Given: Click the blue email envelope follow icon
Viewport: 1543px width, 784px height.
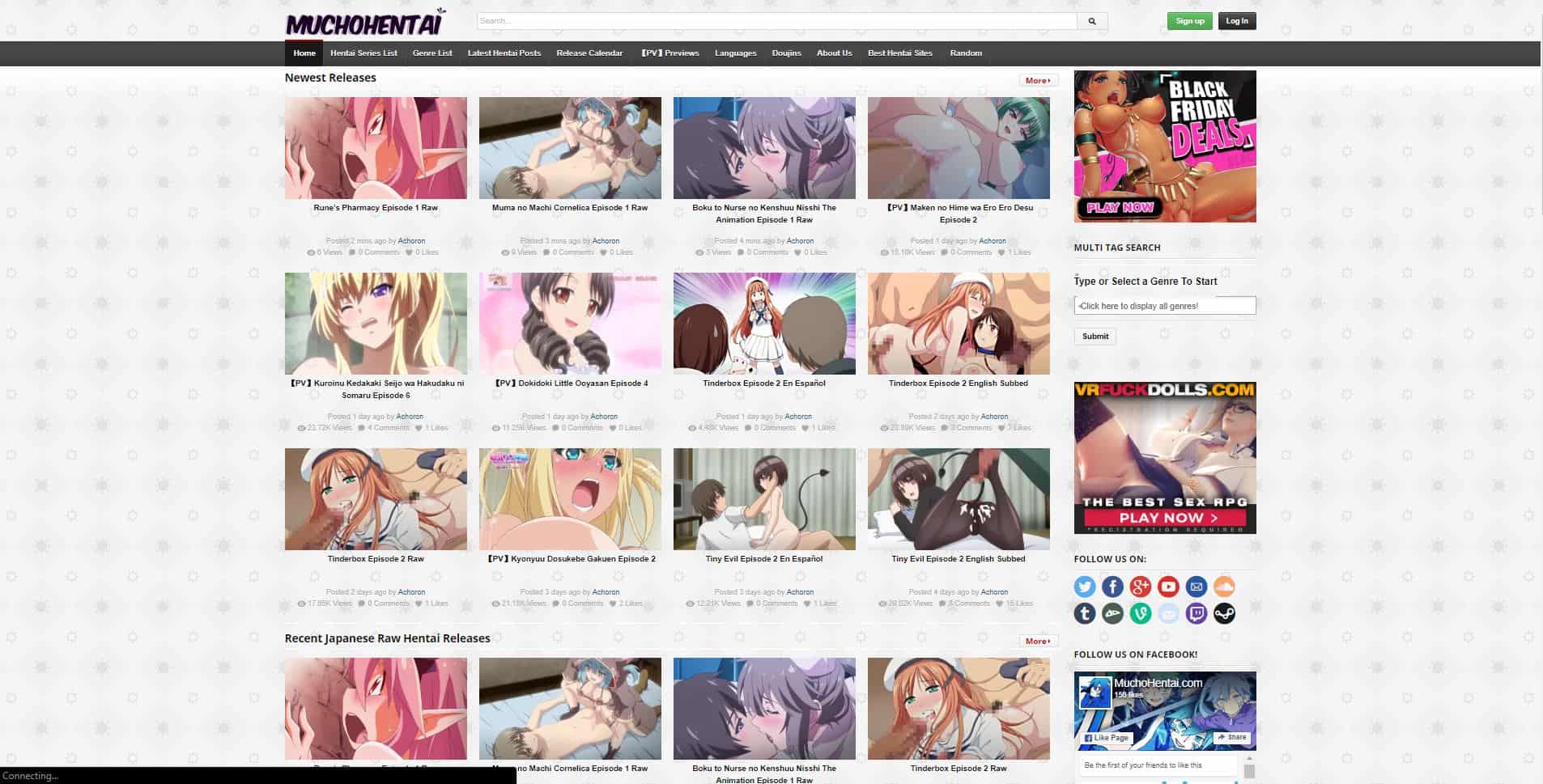Looking at the screenshot, I should pyautogui.click(x=1197, y=587).
